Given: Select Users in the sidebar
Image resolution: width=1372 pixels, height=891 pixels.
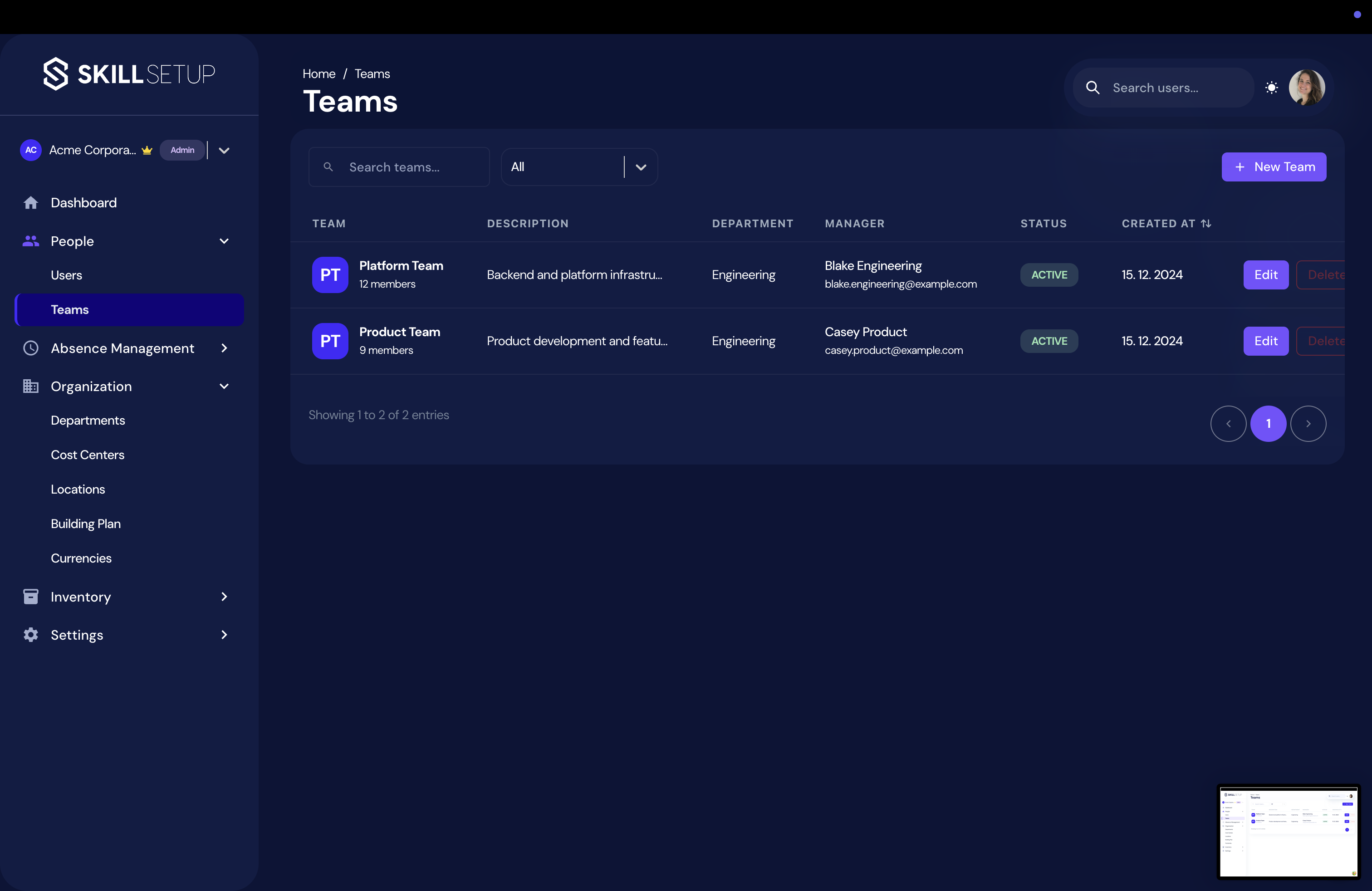Looking at the screenshot, I should click(66, 275).
